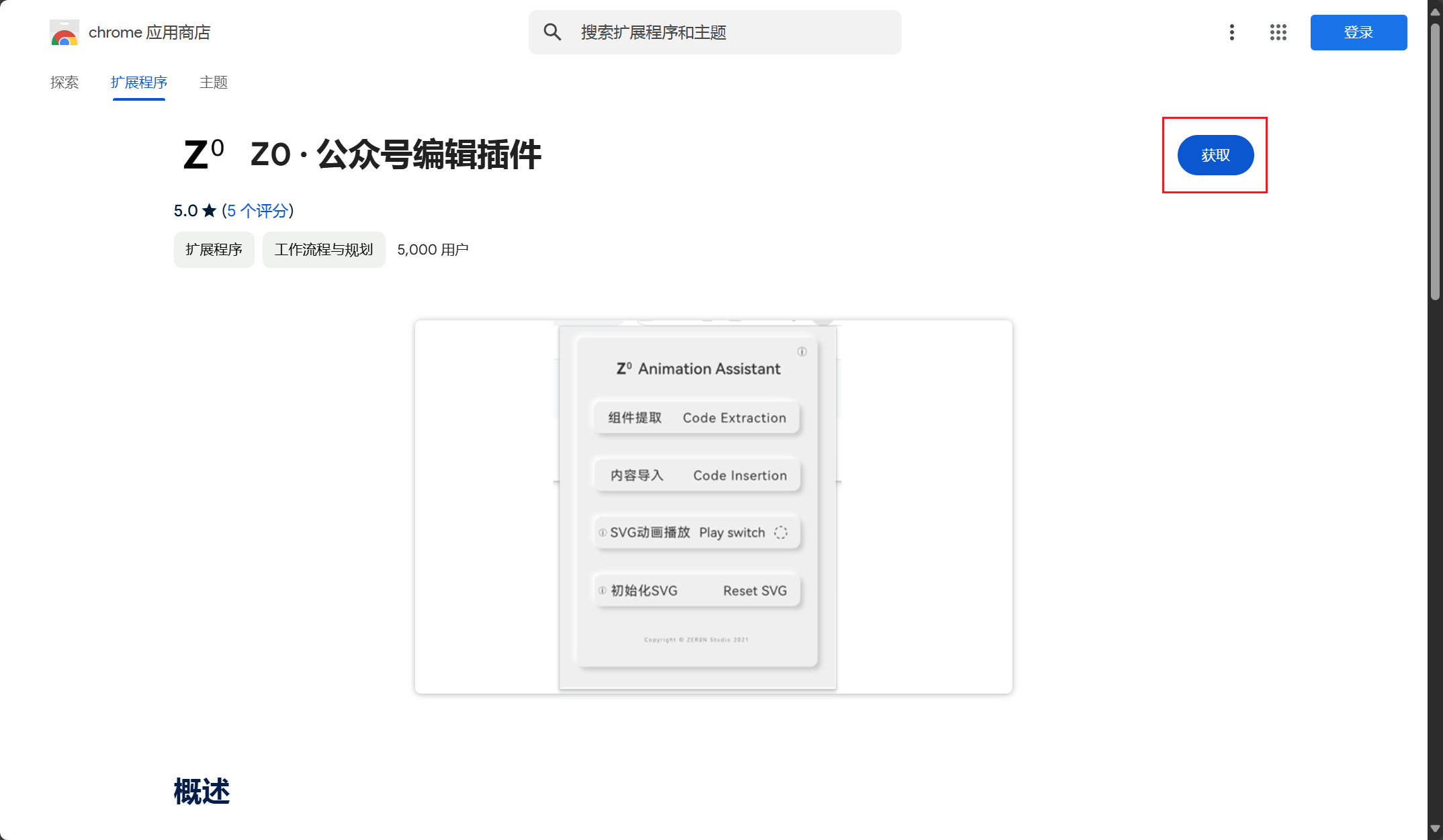Screen dimensions: 1443x840
Task: Focus the 搜索扩展程序和主题 search field
Action: [715, 32]
